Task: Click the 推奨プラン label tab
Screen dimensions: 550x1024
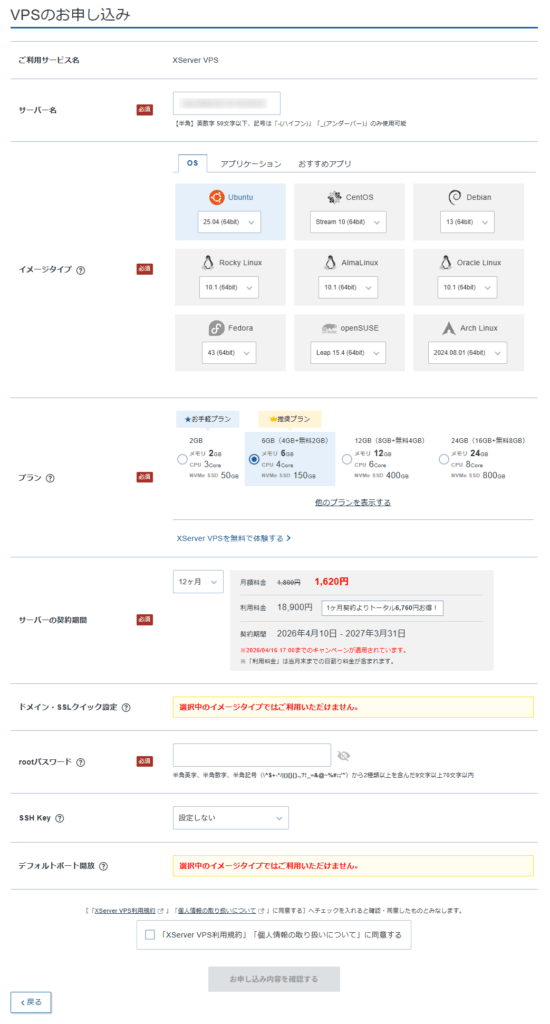Action: tap(290, 419)
